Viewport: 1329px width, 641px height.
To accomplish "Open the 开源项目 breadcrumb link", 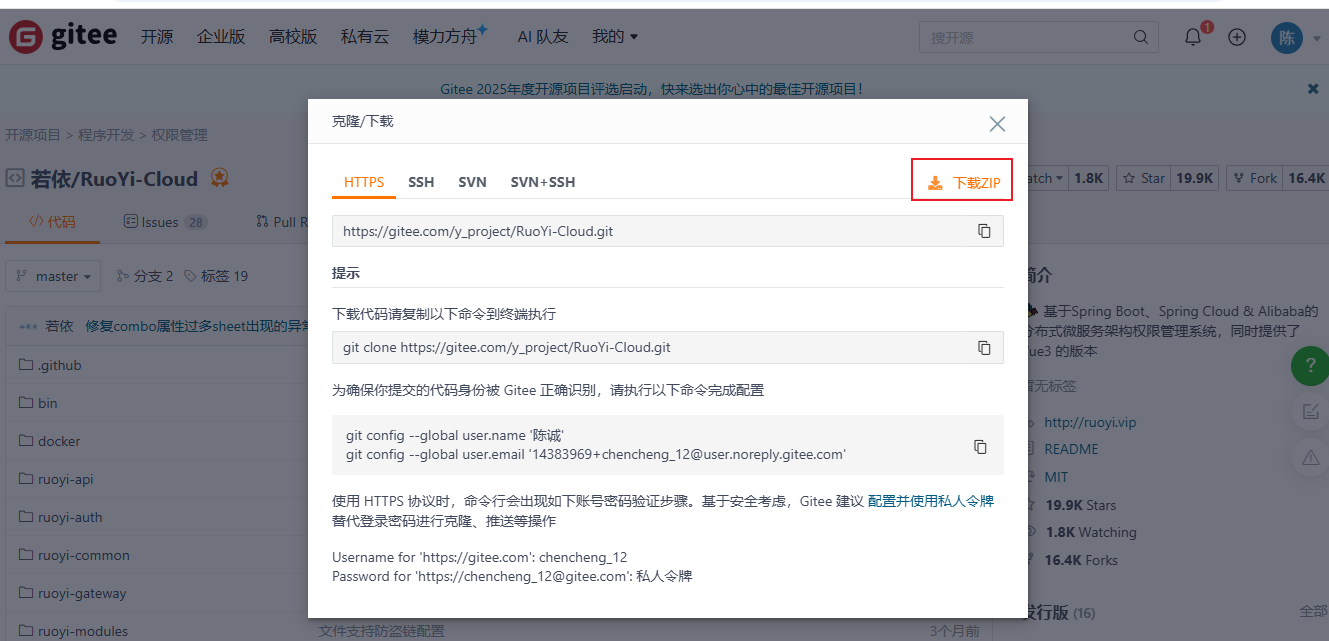I will tap(33, 135).
